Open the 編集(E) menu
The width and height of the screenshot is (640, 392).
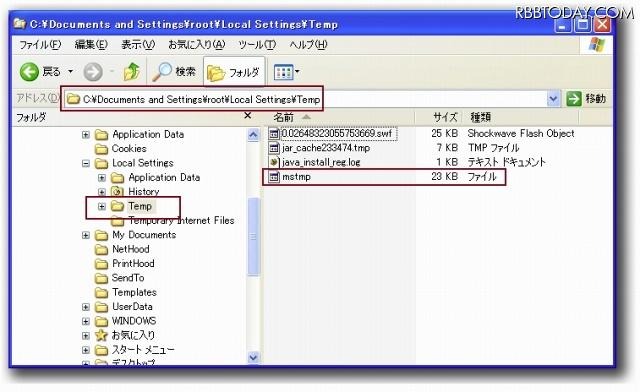[91, 45]
